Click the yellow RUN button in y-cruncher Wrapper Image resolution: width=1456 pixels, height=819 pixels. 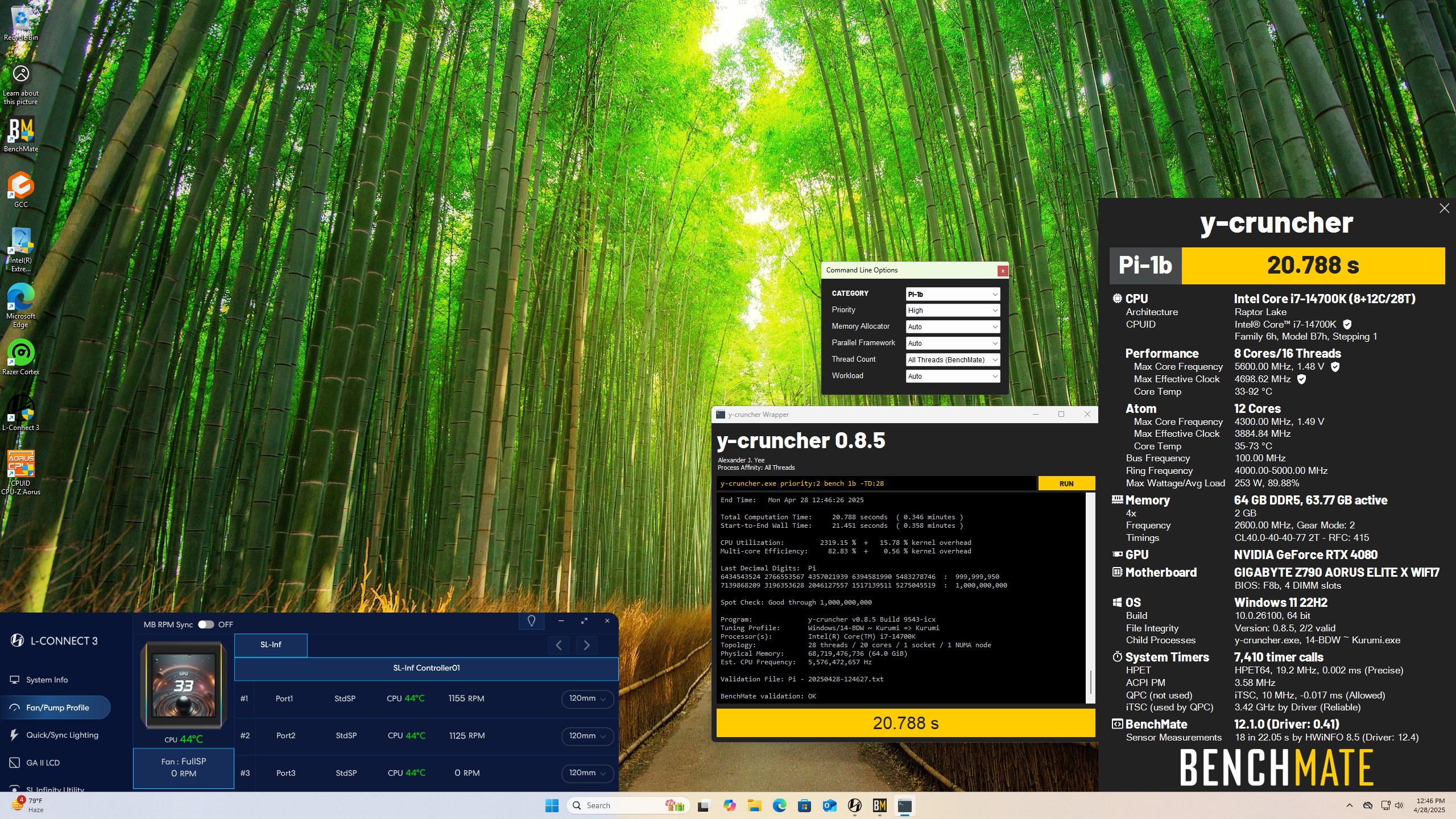tap(1066, 483)
